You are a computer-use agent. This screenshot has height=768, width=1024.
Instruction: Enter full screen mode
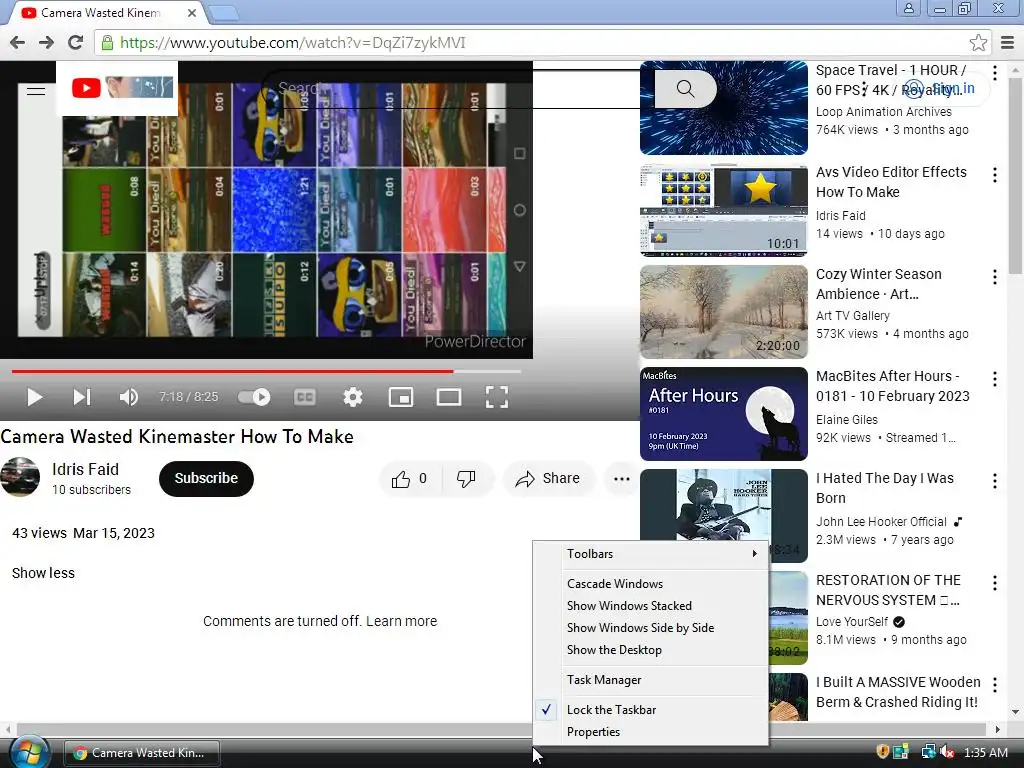497,397
